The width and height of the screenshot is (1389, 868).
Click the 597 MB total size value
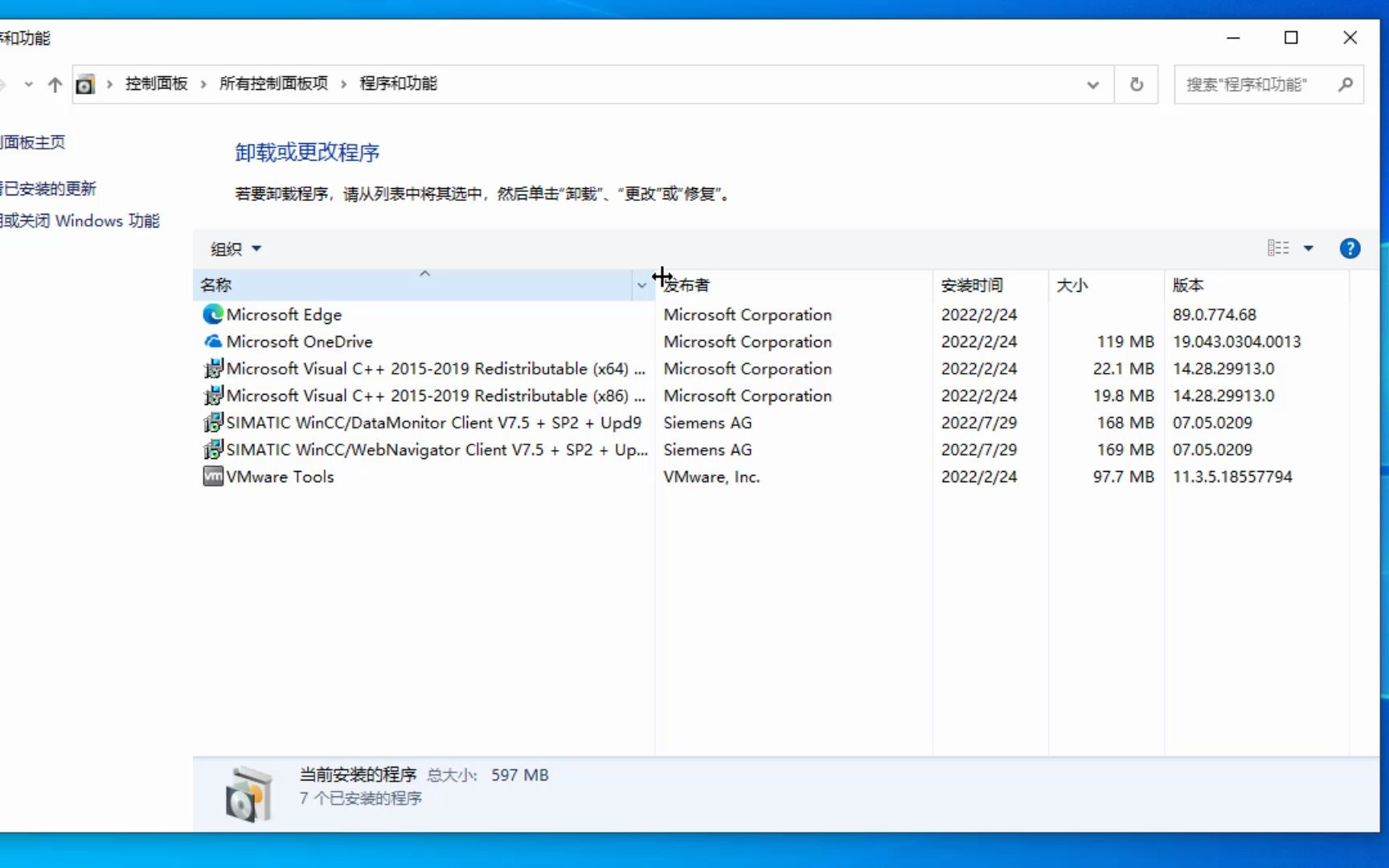[x=520, y=775]
